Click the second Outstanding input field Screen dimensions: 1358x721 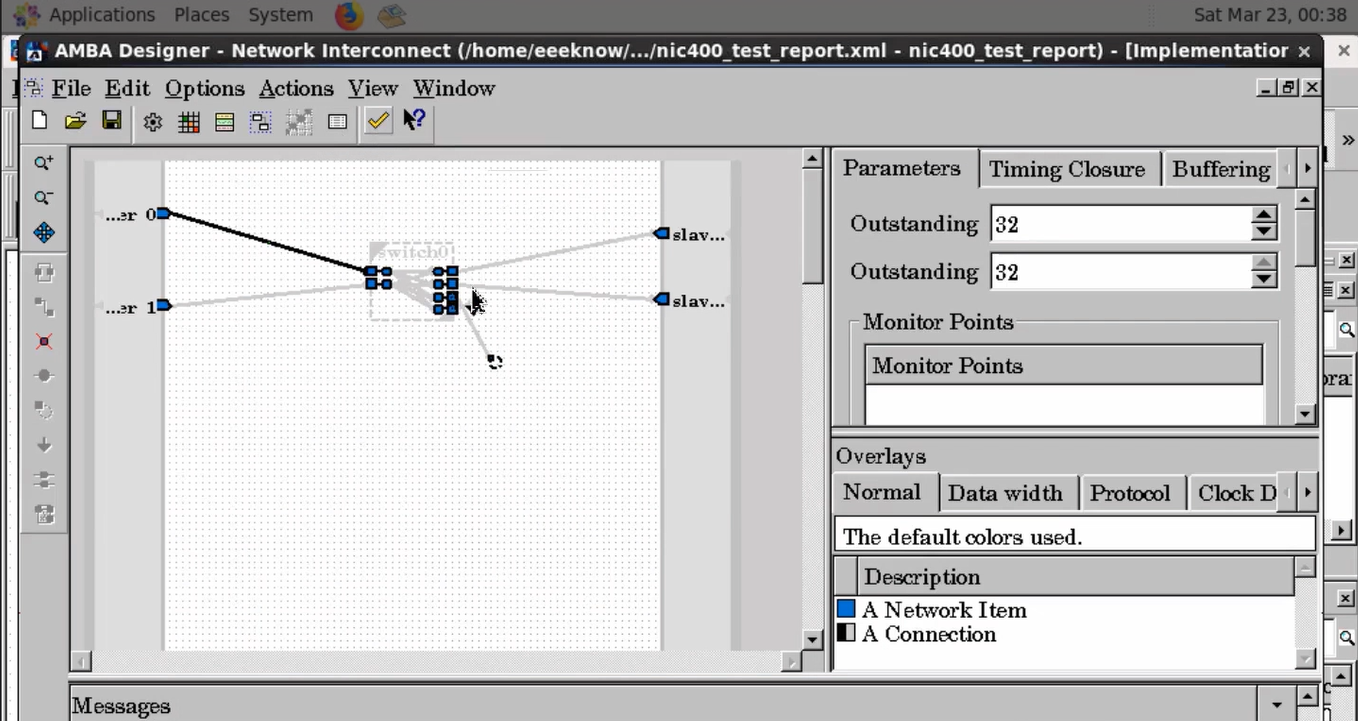(1121, 272)
